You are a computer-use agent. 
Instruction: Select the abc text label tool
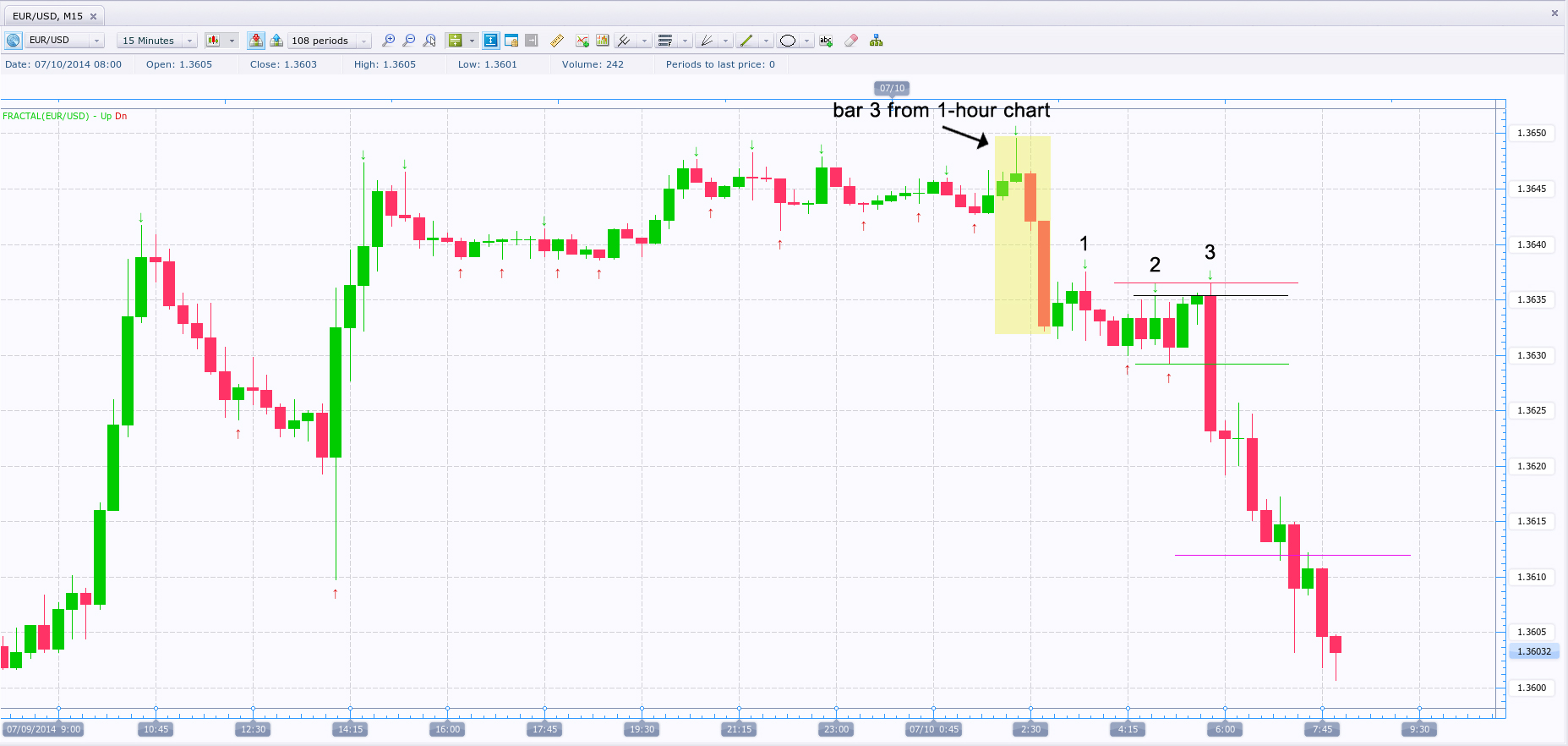pos(826,41)
